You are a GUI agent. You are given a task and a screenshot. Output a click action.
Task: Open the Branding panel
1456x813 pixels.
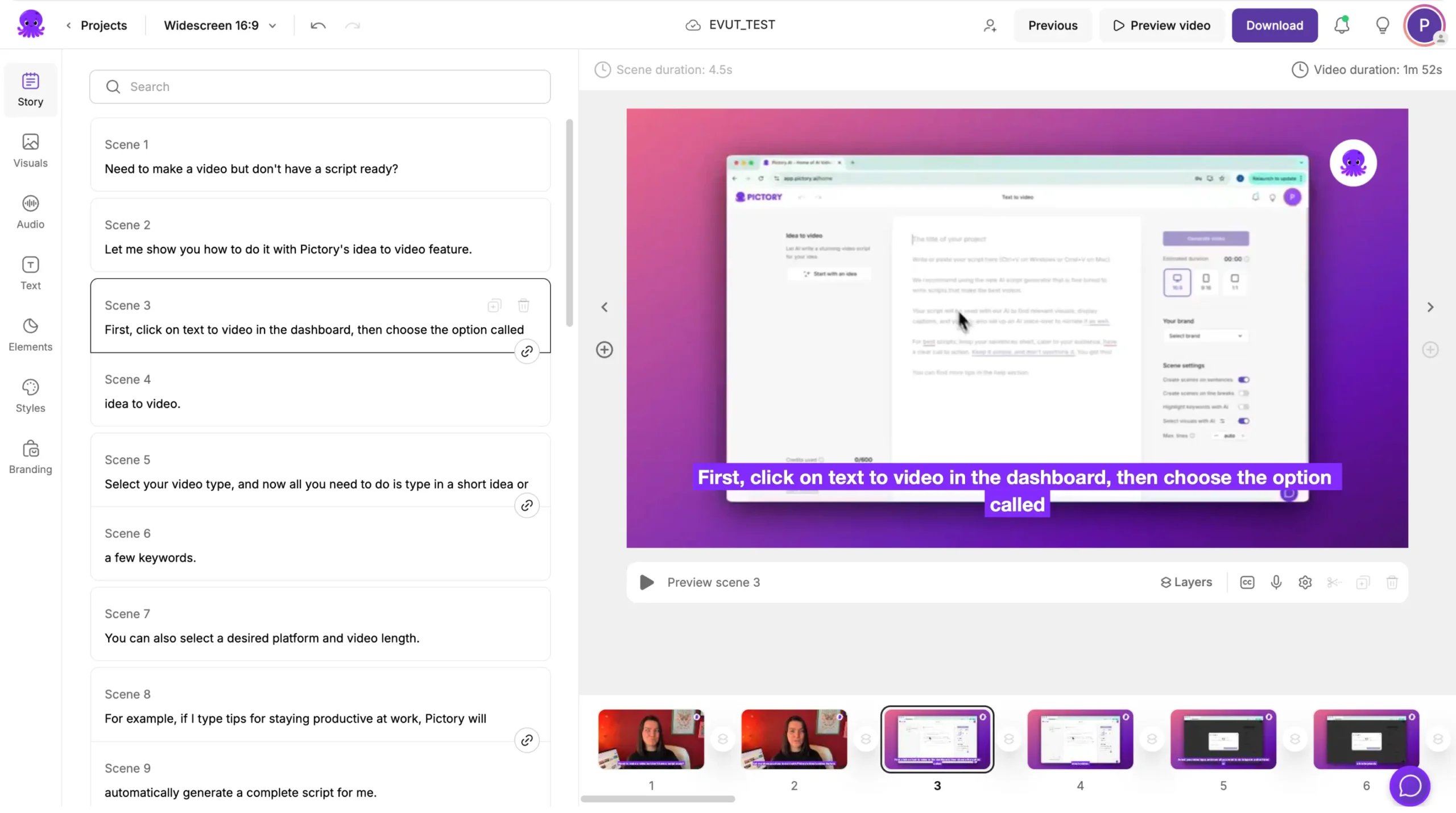coord(30,455)
